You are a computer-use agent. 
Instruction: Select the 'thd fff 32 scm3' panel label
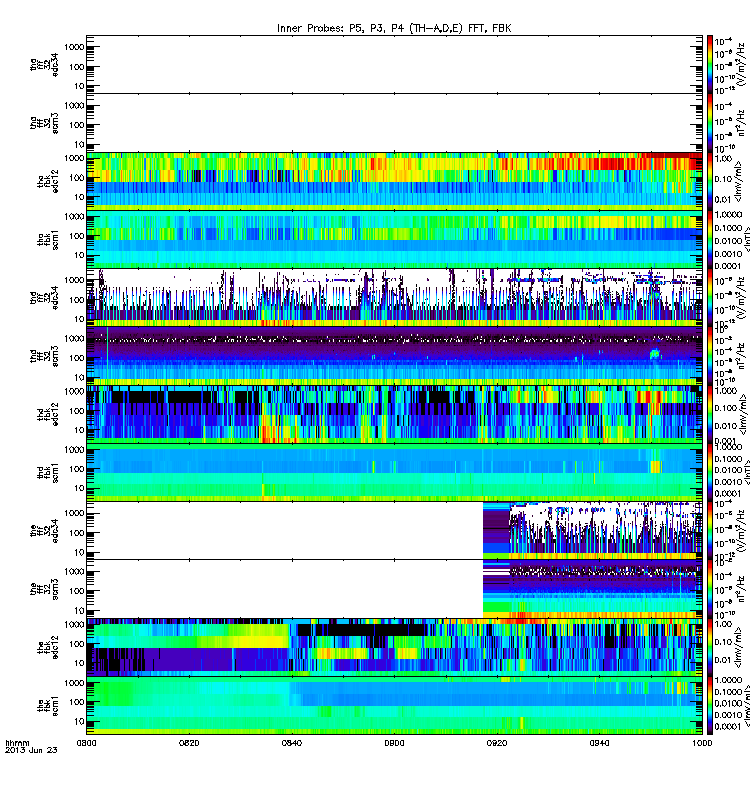[44, 356]
